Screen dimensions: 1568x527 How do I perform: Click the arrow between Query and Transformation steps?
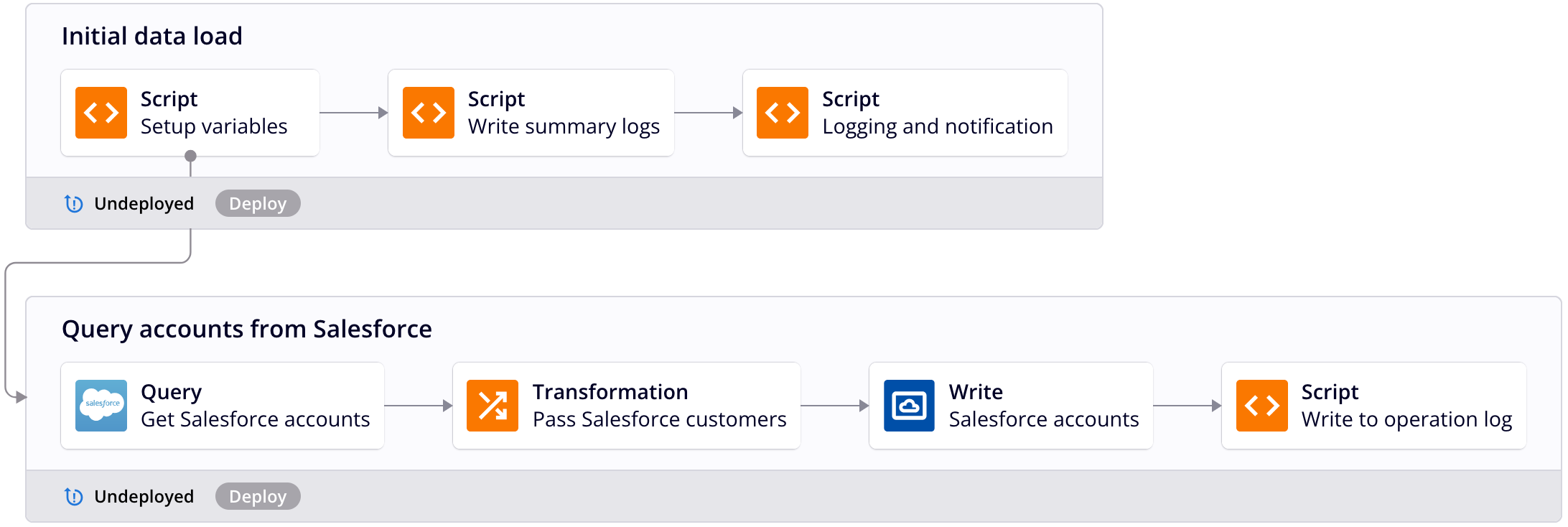tap(418, 406)
